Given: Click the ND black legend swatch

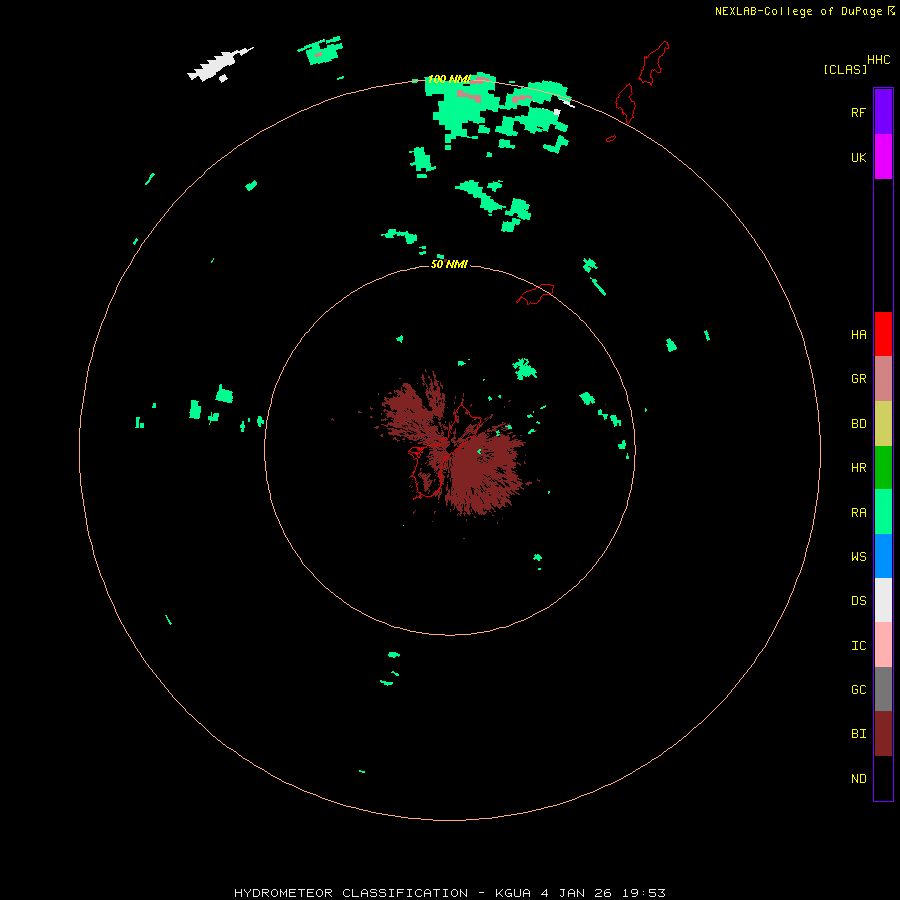Looking at the screenshot, I should 883,778.
